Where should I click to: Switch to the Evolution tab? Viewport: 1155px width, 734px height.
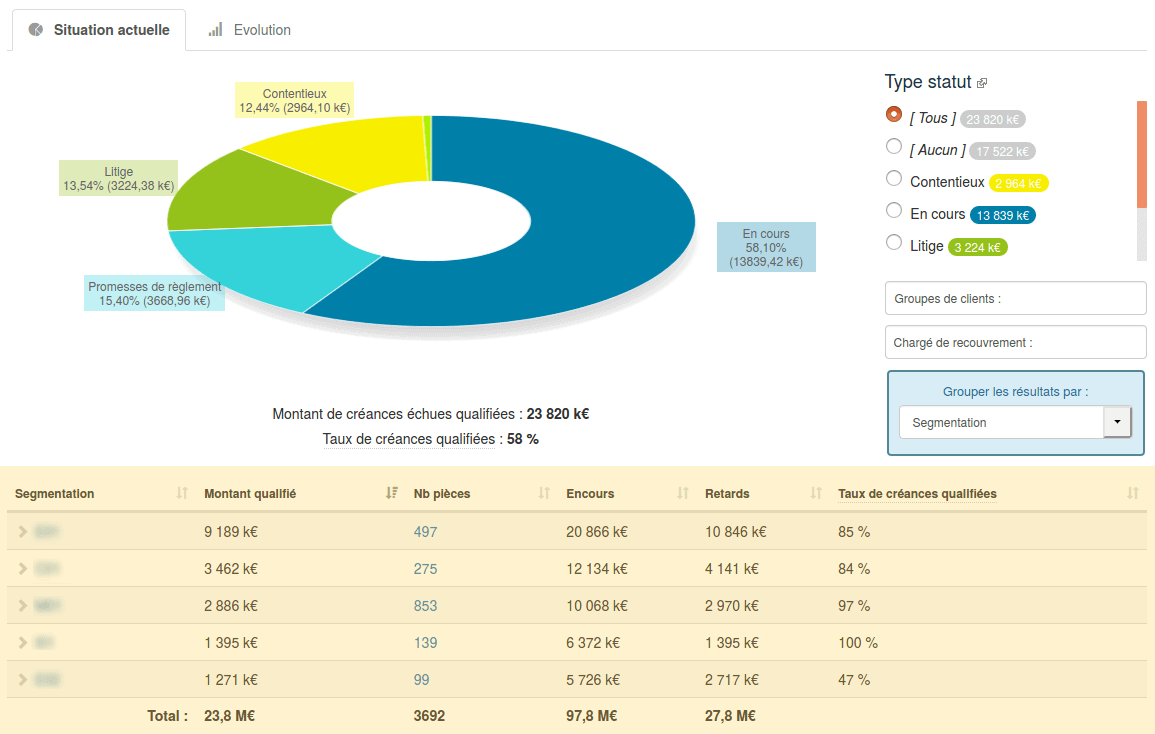[x=250, y=30]
